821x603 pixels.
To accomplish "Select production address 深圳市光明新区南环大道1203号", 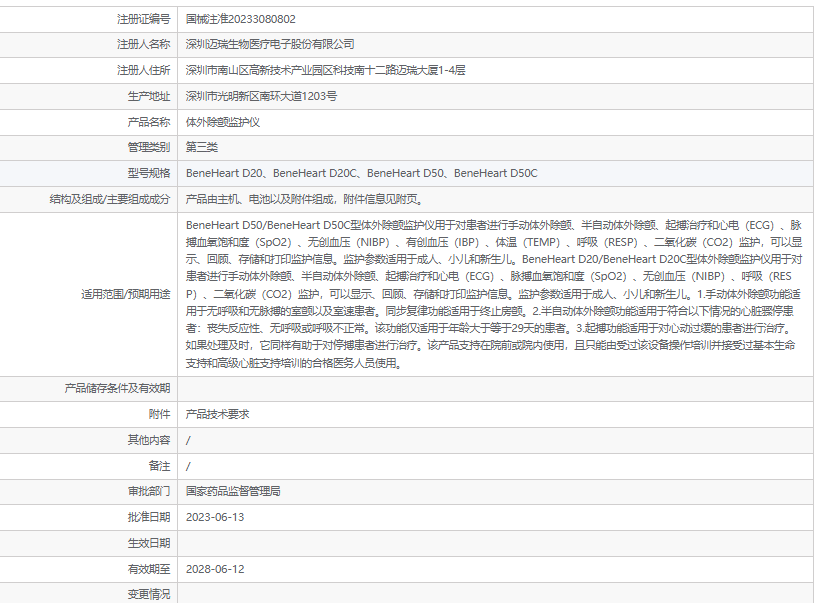I will [x=261, y=96].
